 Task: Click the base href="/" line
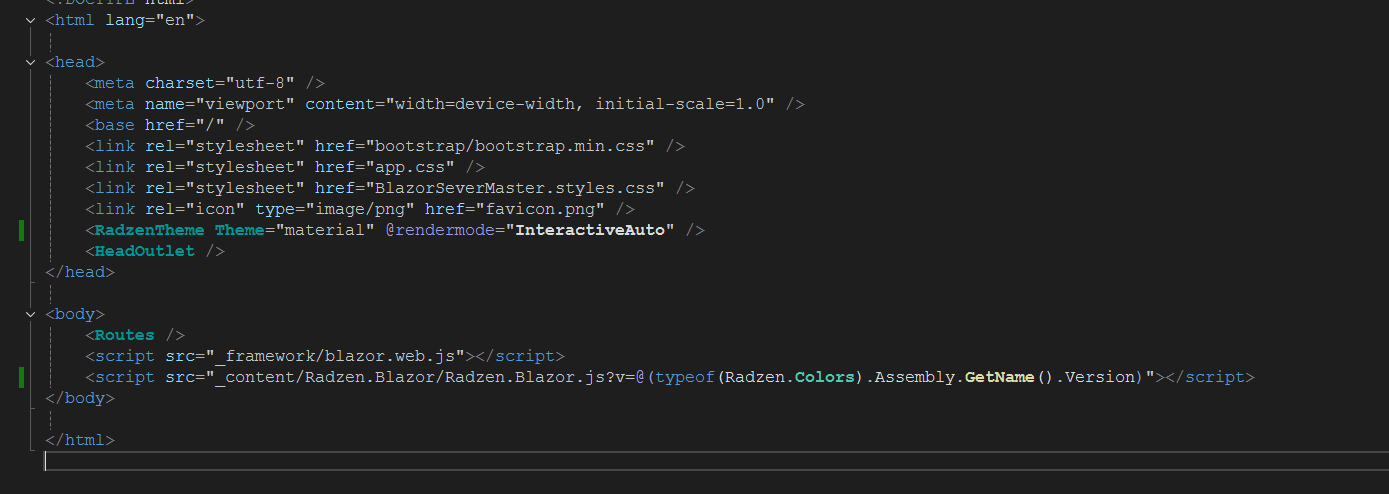coord(170,125)
